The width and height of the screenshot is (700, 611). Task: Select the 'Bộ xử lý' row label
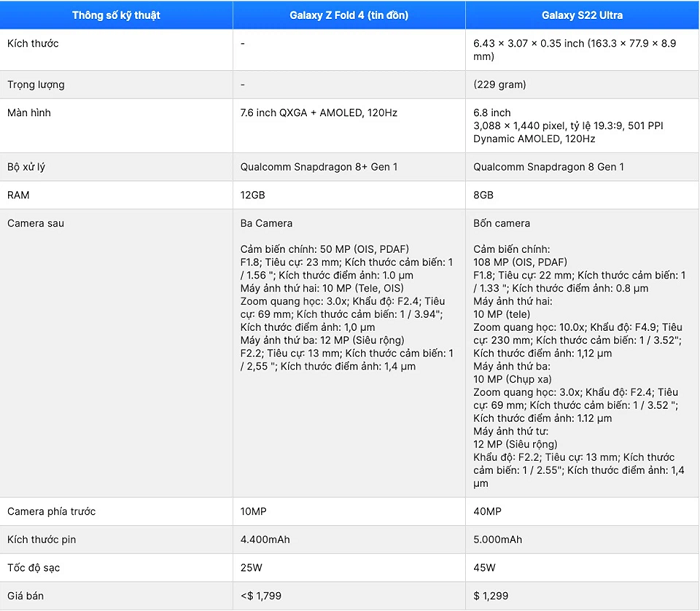(x=28, y=167)
